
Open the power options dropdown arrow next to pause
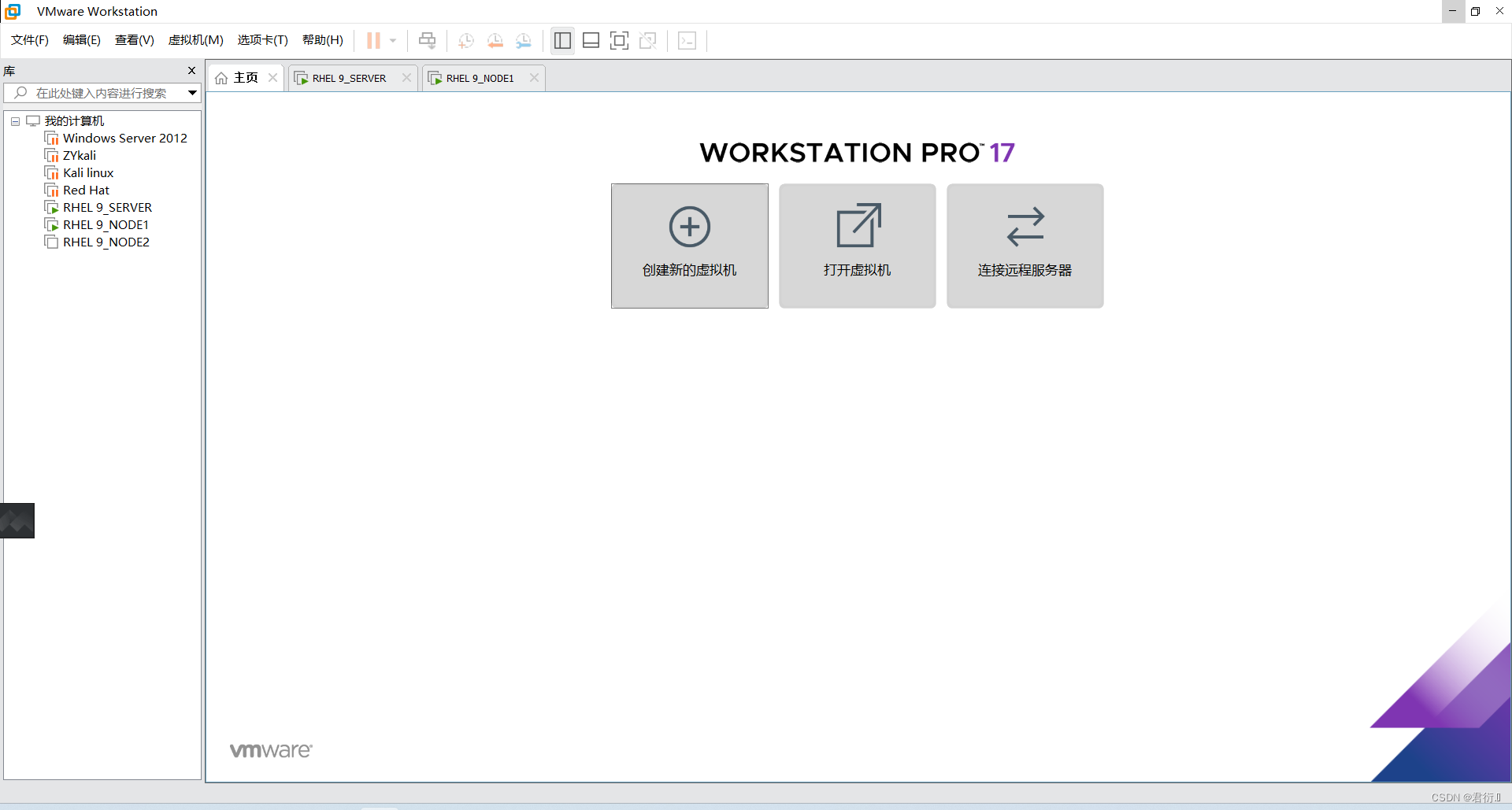tap(393, 40)
